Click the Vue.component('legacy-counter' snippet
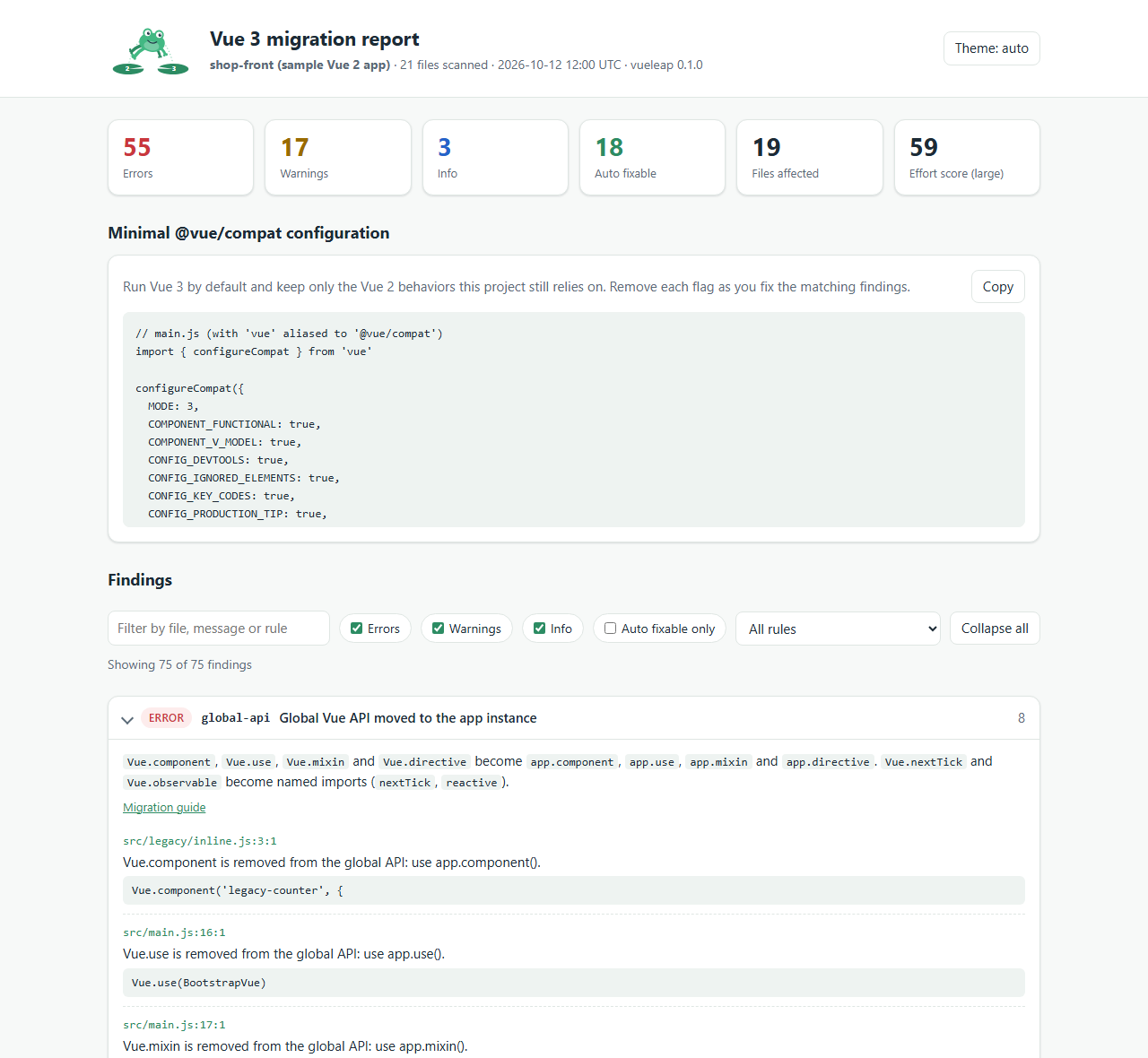The height and width of the screenshot is (1058, 1148). [x=574, y=890]
